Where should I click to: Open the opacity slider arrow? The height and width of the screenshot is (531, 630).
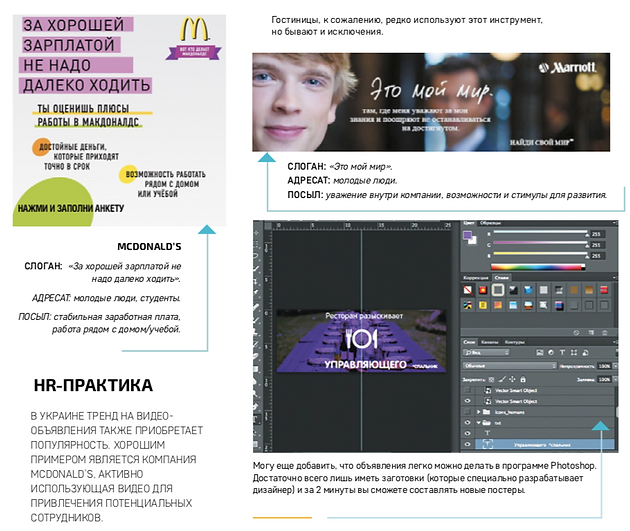(x=616, y=366)
